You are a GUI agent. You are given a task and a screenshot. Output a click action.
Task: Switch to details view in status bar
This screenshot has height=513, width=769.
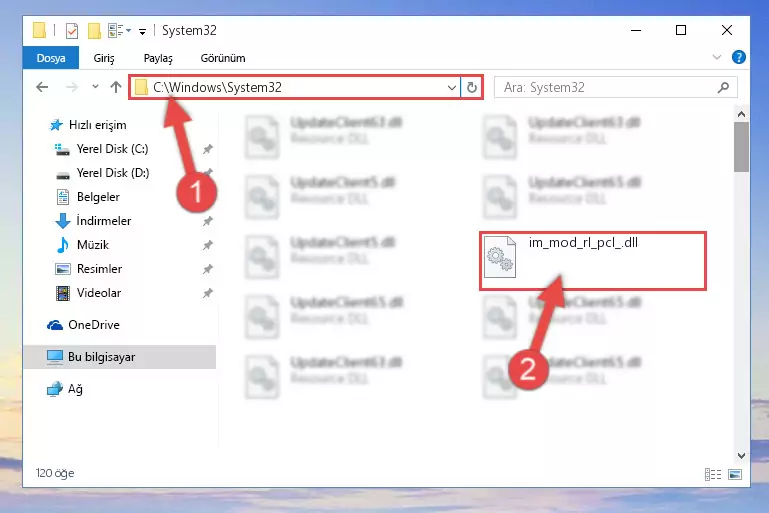713,474
